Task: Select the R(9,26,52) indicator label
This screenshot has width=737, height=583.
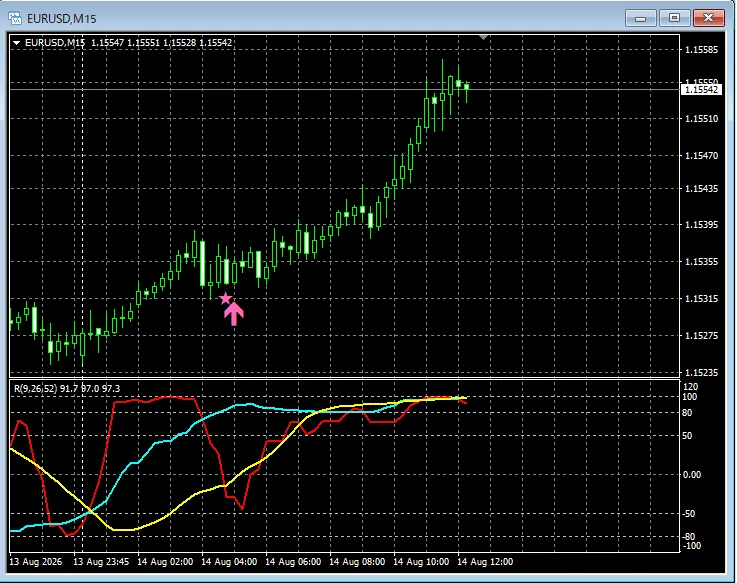Action: coord(67,388)
